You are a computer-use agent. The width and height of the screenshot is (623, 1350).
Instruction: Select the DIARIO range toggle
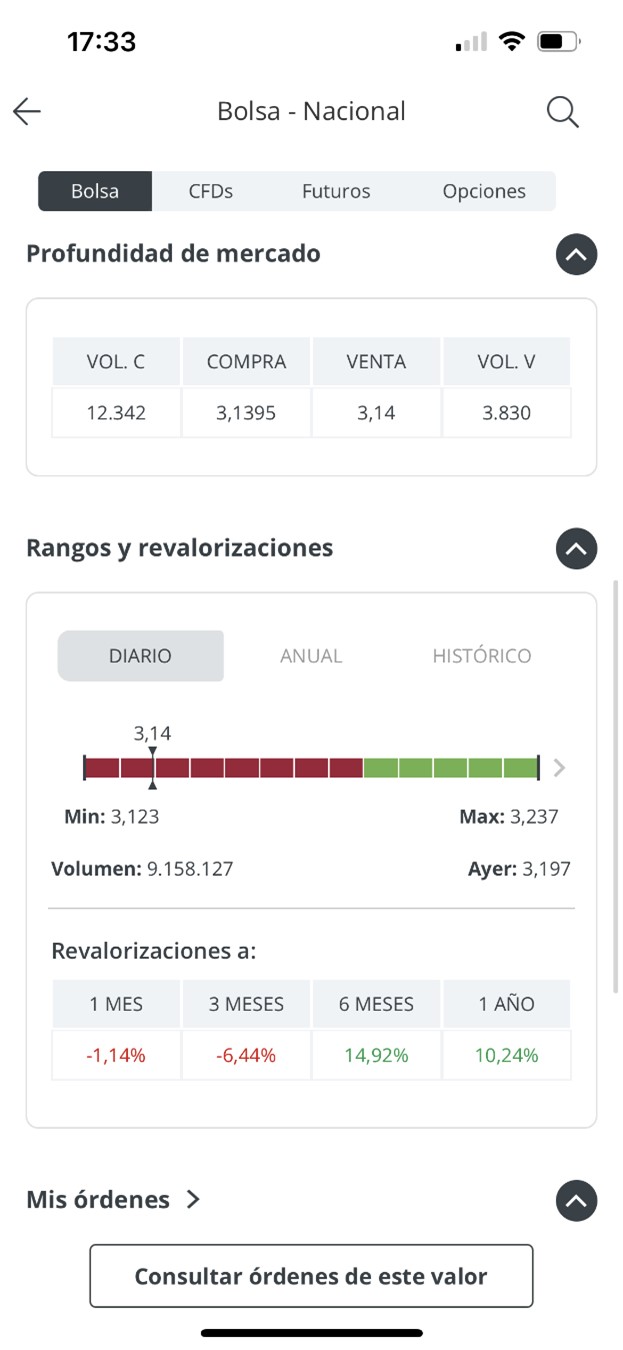pos(140,656)
